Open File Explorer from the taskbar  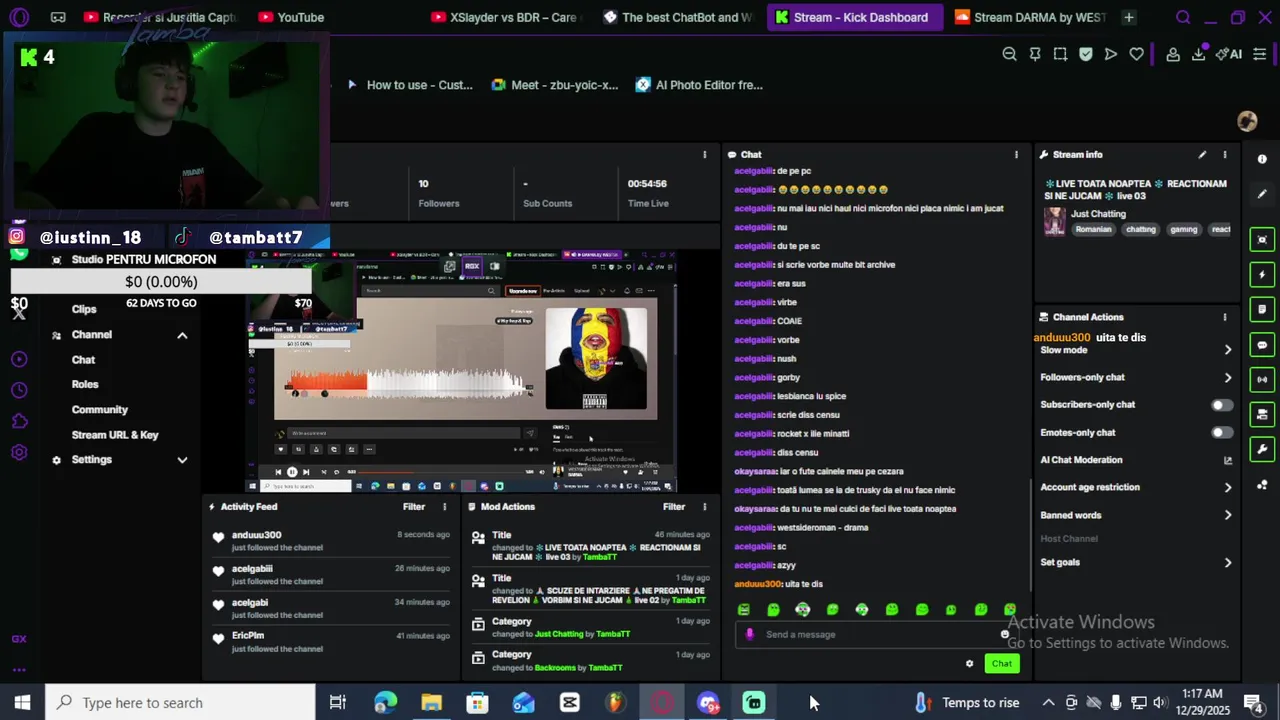(431, 703)
